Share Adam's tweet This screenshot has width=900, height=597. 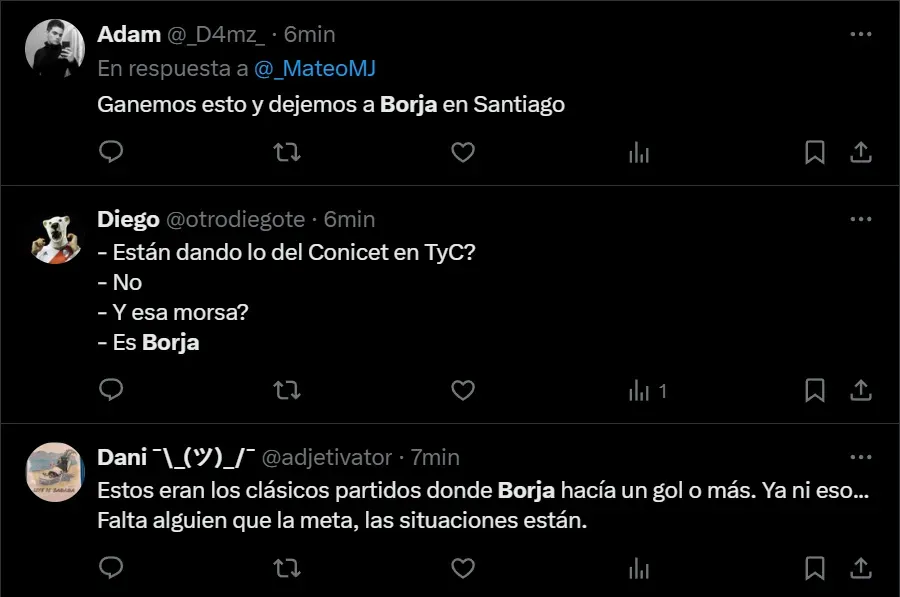click(x=860, y=152)
